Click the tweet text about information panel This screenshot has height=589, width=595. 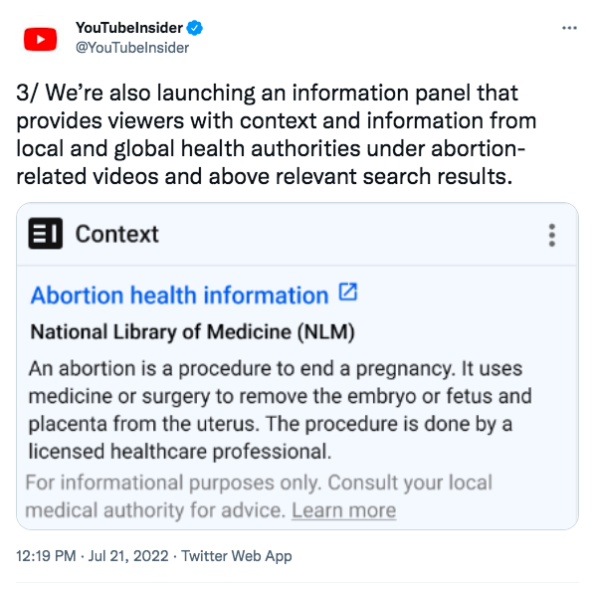click(x=276, y=134)
